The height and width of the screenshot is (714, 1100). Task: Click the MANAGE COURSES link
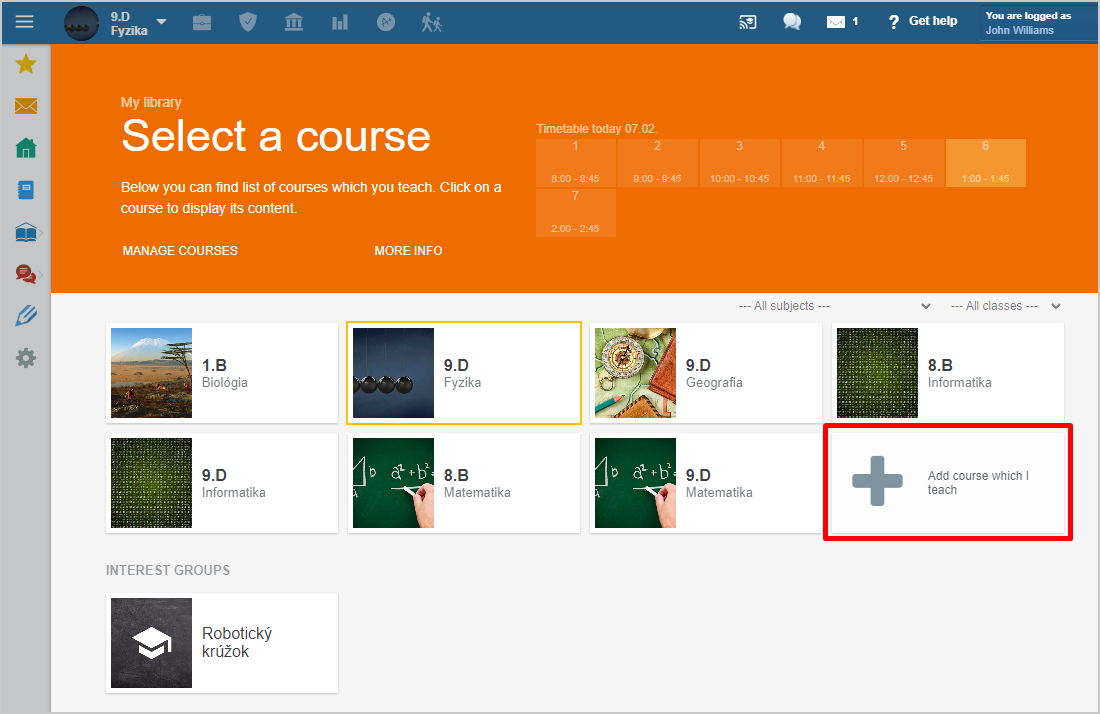tap(180, 251)
